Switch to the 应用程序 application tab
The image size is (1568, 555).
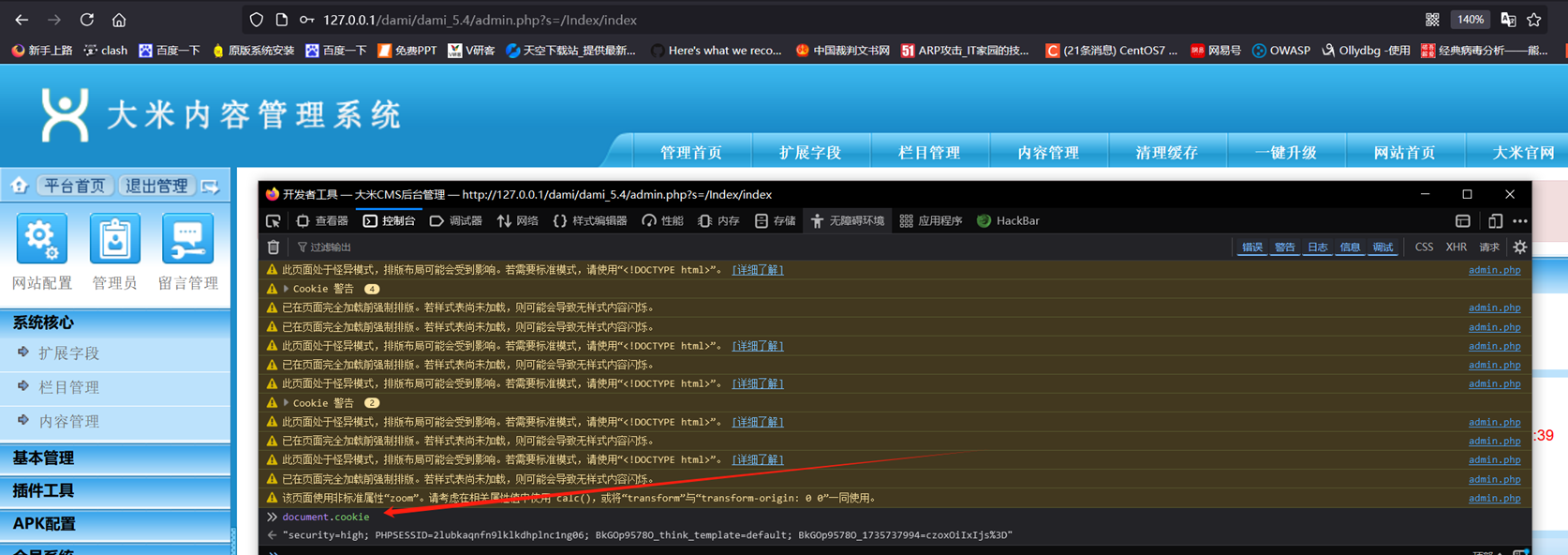tap(931, 221)
